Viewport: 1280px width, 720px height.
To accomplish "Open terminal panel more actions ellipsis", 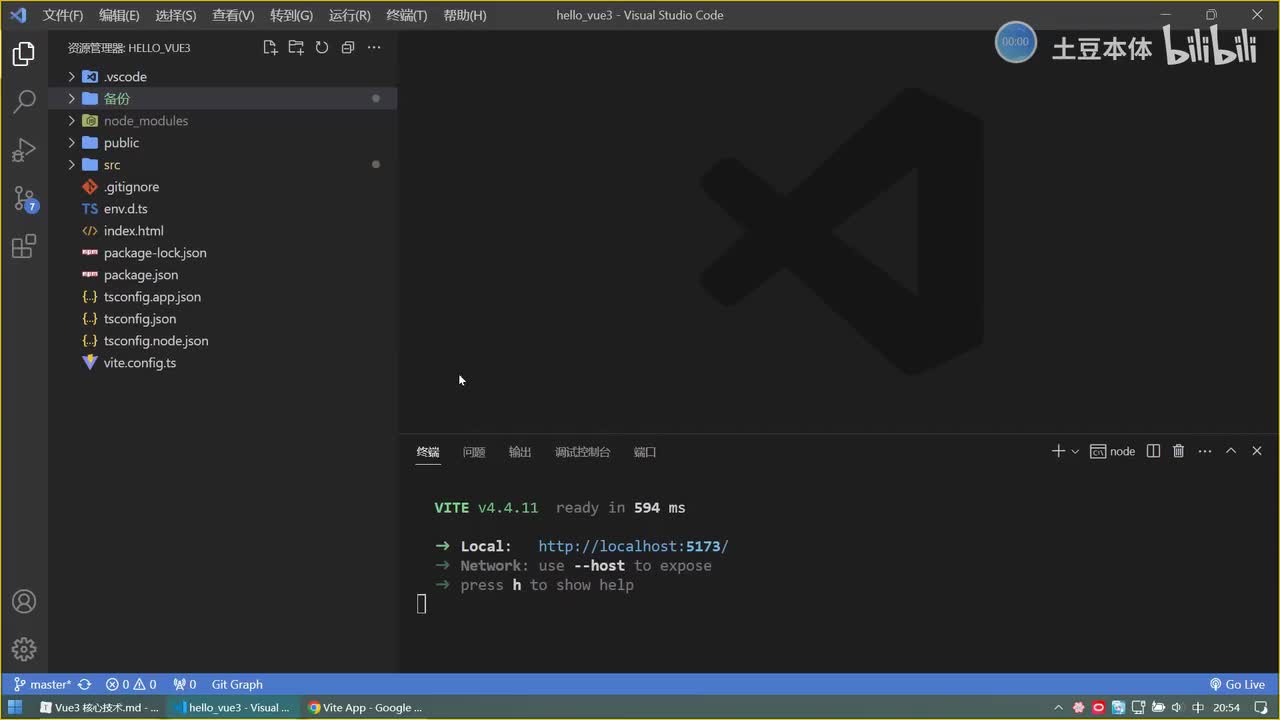I will point(1205,451).
